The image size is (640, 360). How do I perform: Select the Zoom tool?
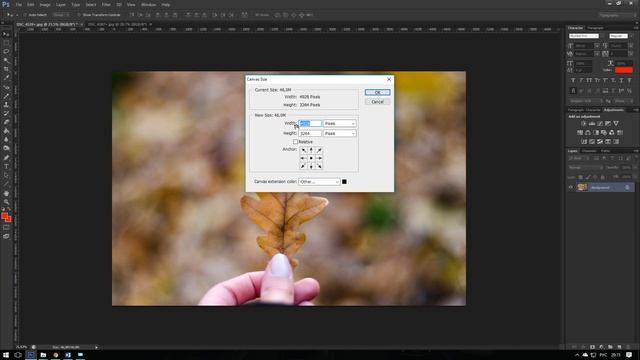(x=6, y=202)
